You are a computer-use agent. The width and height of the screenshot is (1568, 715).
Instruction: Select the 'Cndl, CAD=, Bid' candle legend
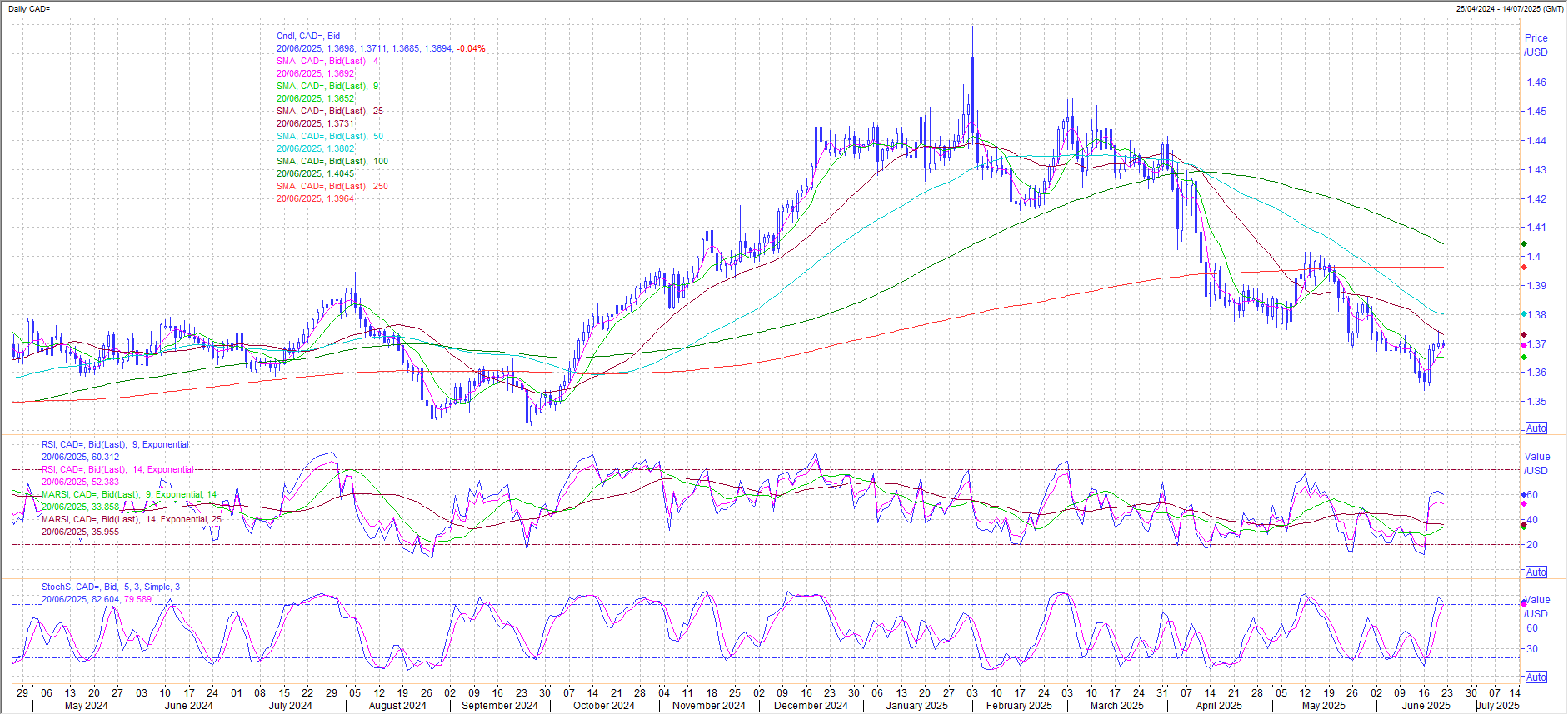308,36
